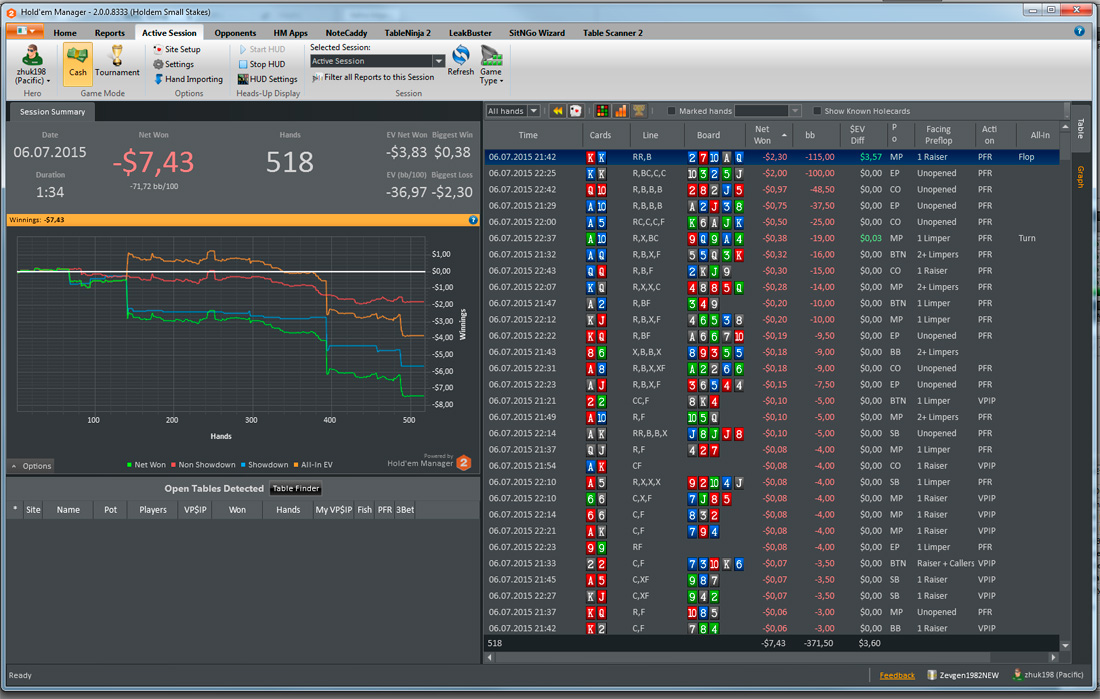The image size is (1100, 699).
Task: Sort hands by Net Won column
Action: click(x=768, y=135)
